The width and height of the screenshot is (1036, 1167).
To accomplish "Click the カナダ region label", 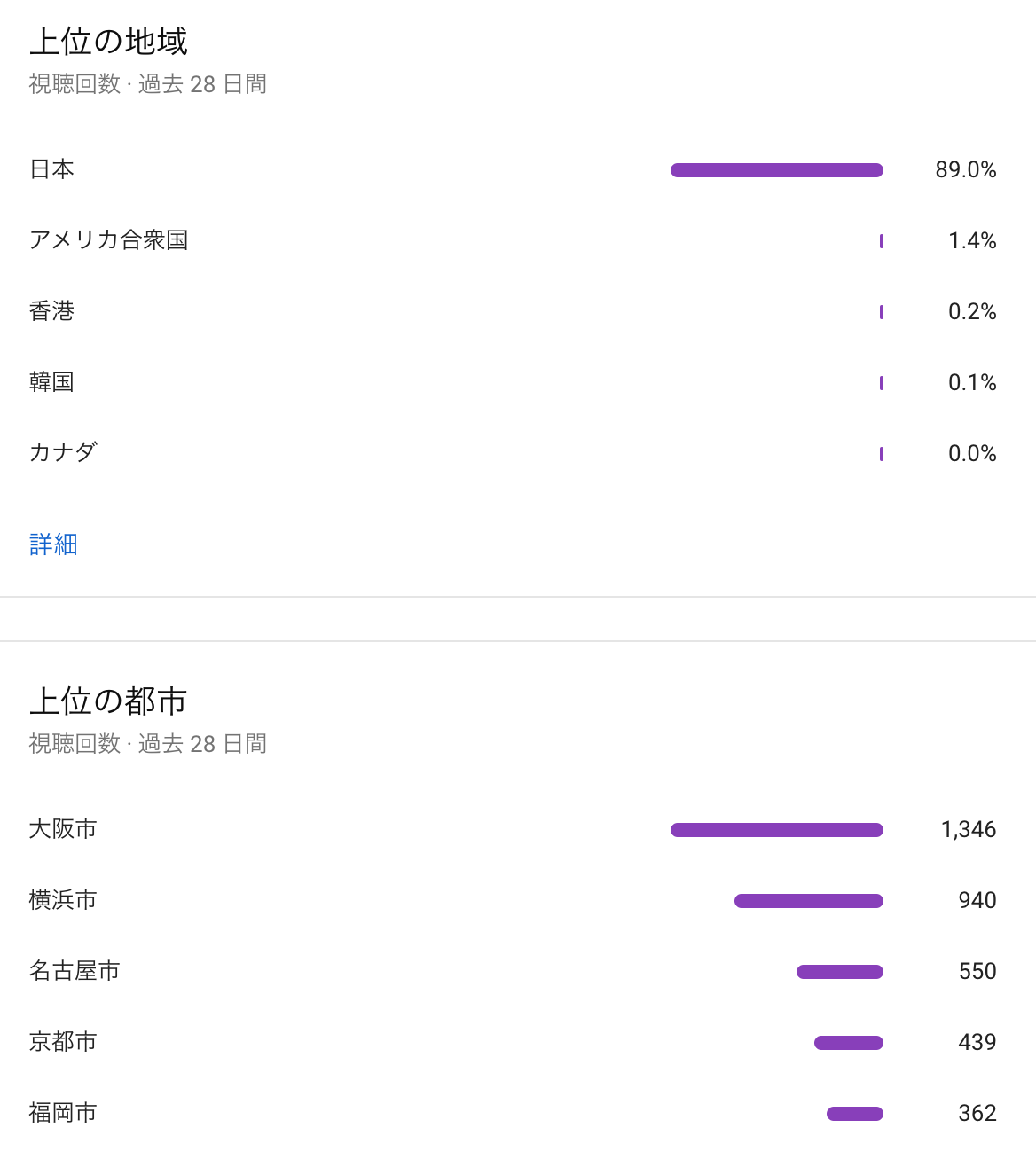I will point(63,453).
